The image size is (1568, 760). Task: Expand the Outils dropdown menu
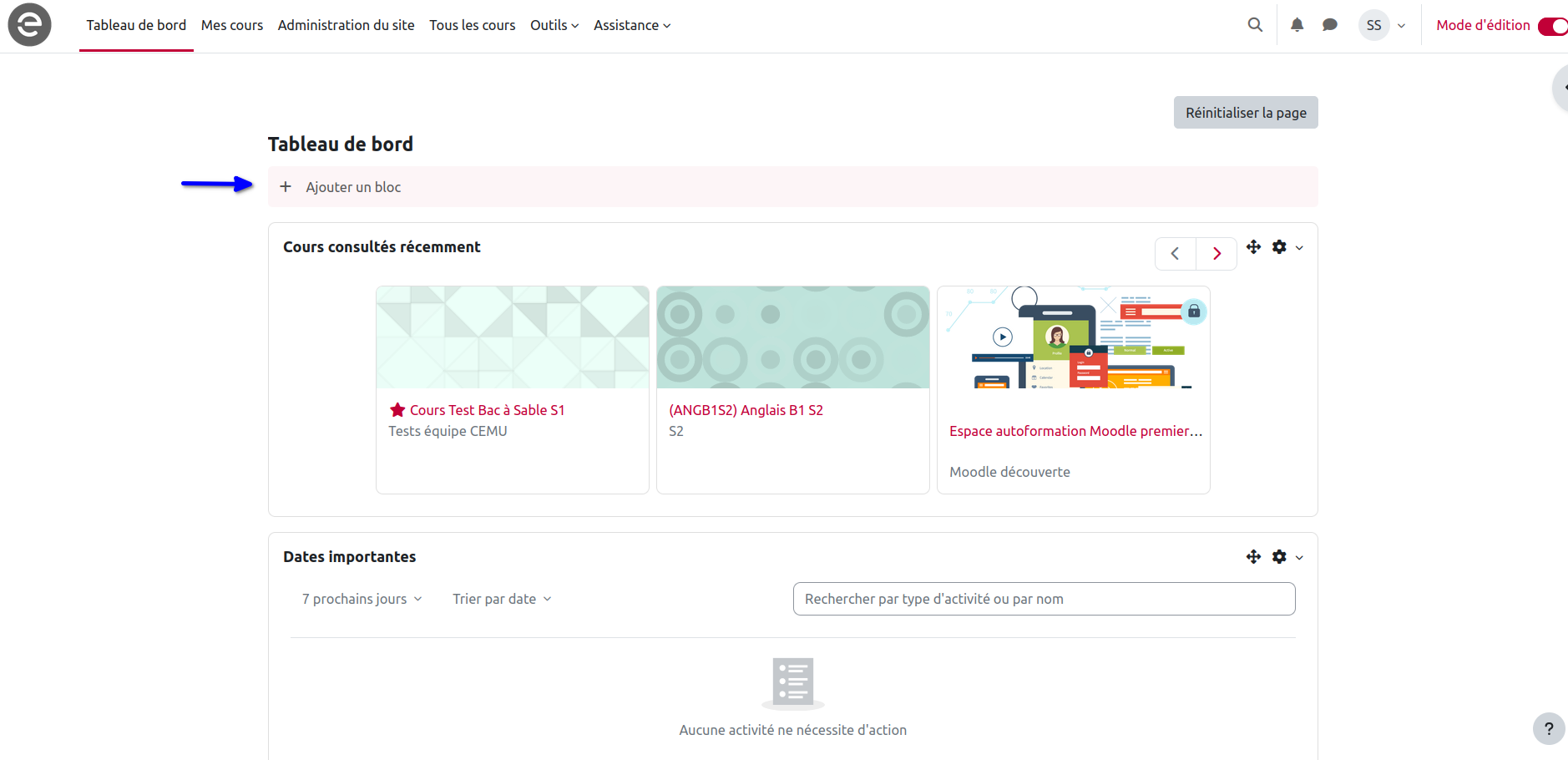[554, 25]
